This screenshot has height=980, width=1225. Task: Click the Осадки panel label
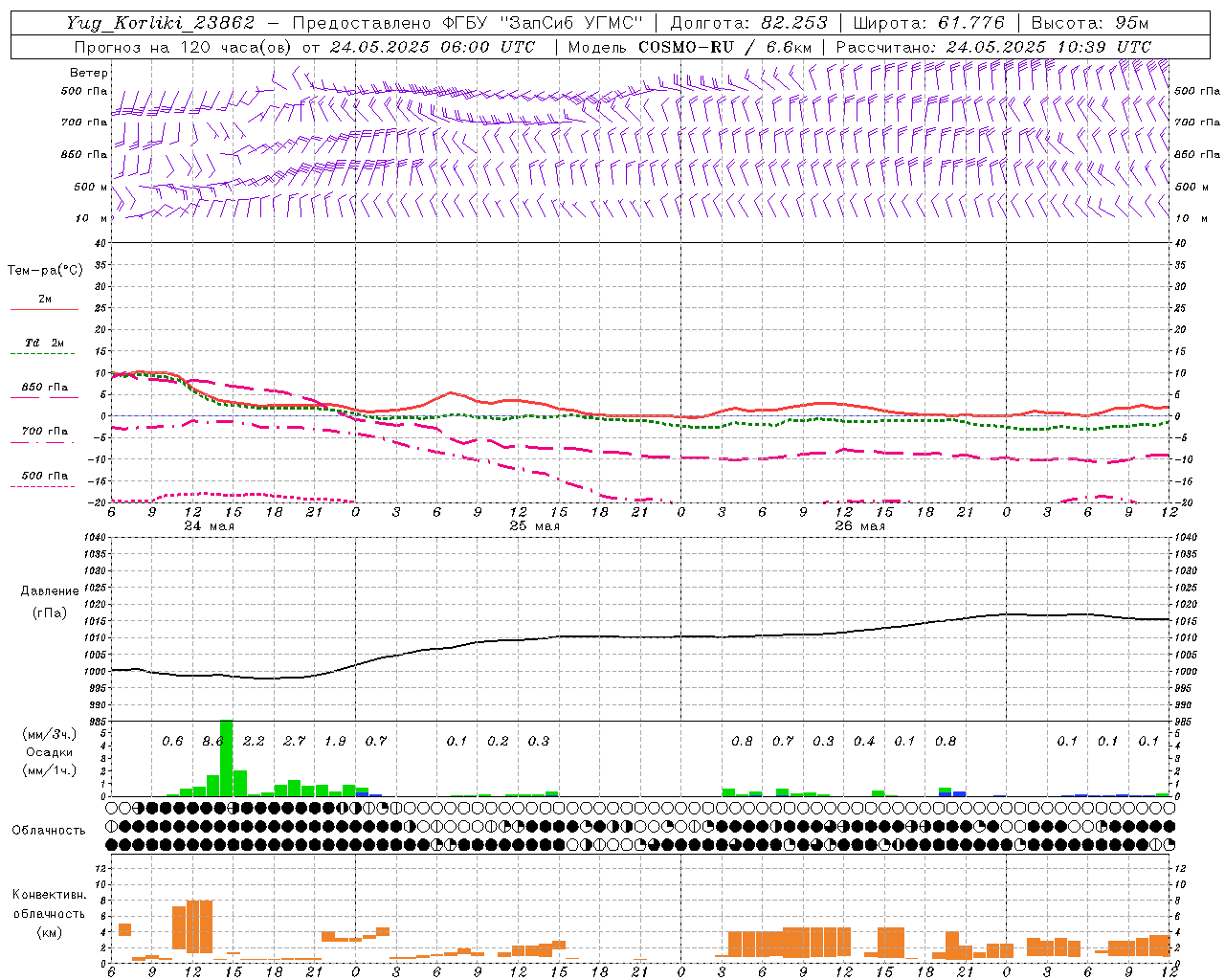click(x=49, y=752)
